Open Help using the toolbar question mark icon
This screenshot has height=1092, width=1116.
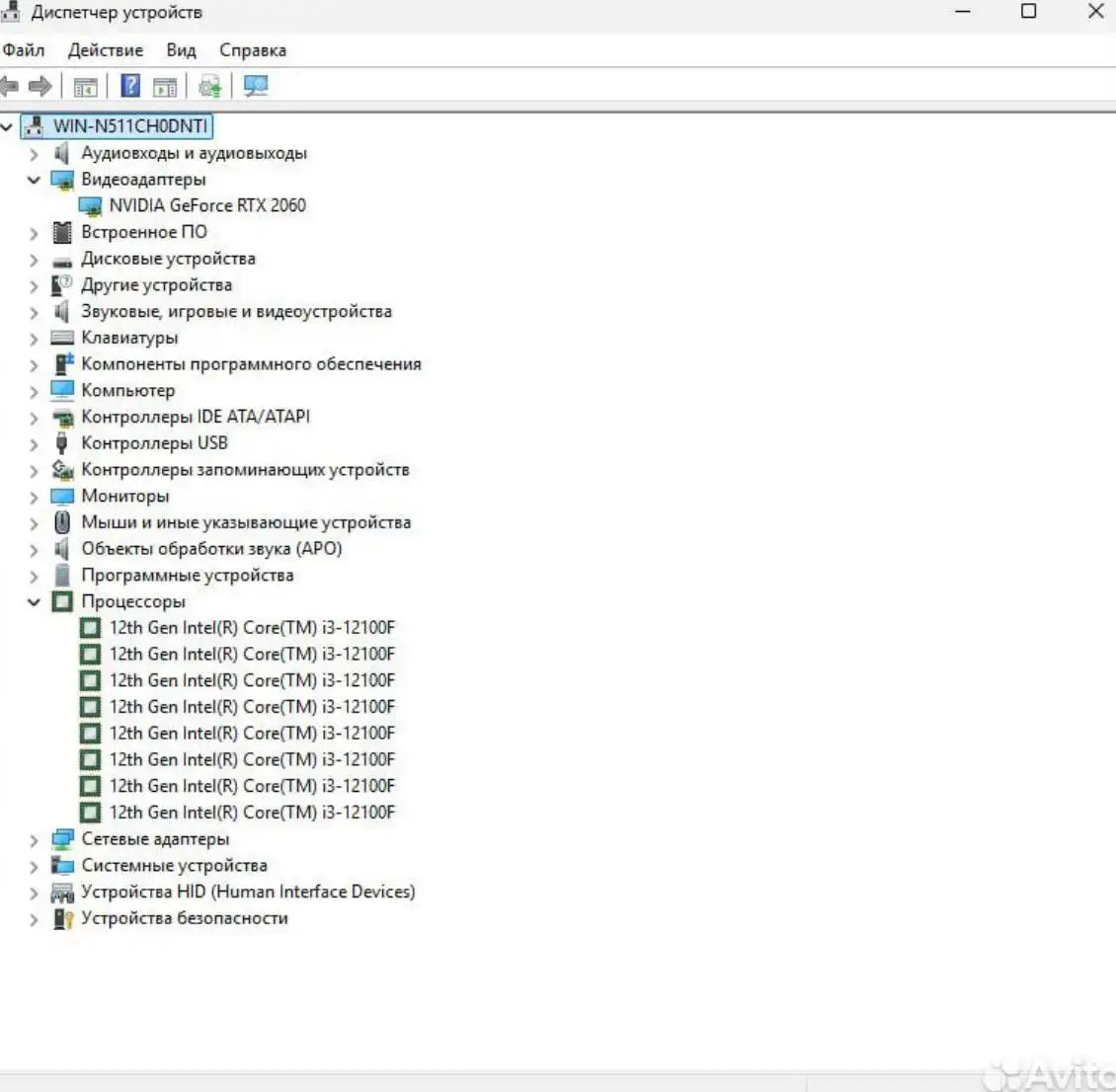pos(128,86)
